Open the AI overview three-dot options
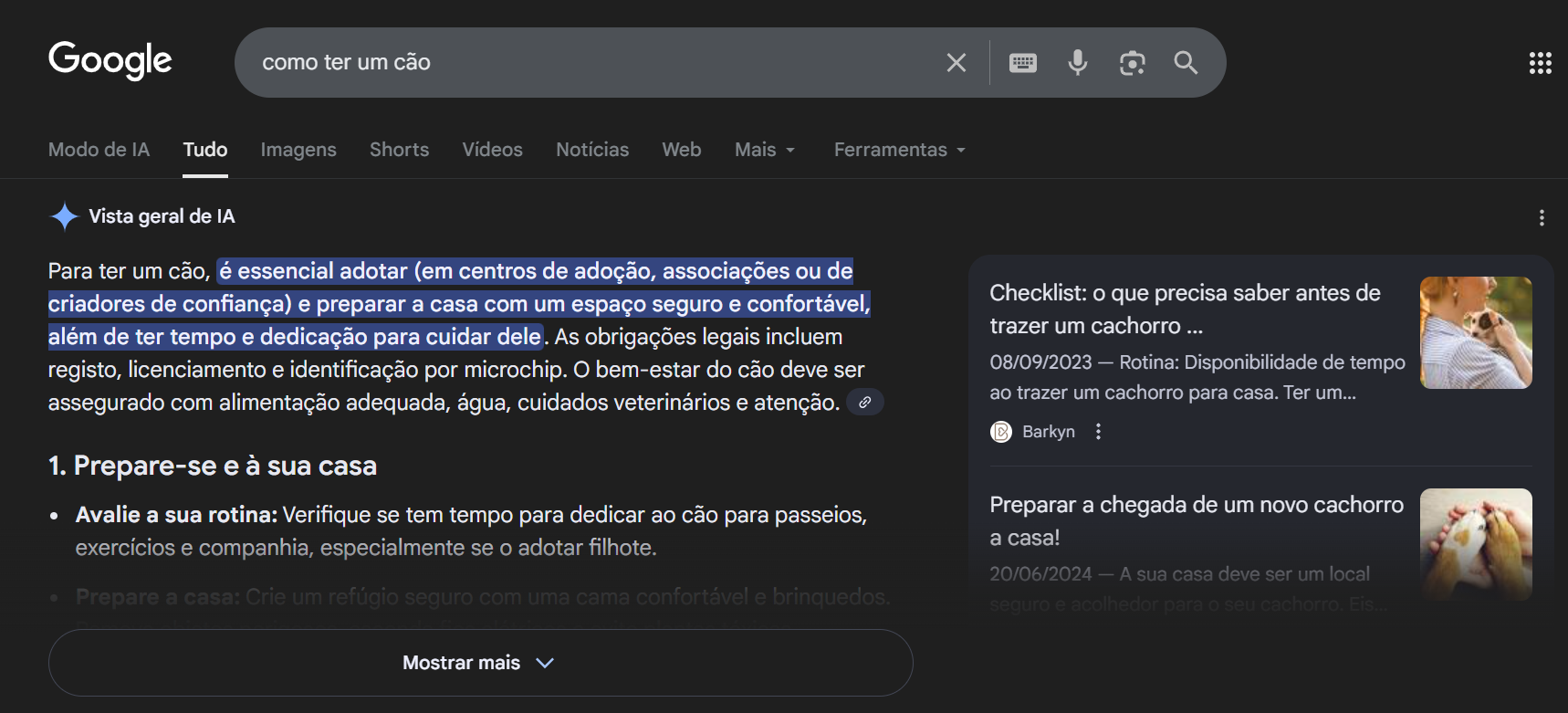The image size is (1568, 713). click(1541, 217)
